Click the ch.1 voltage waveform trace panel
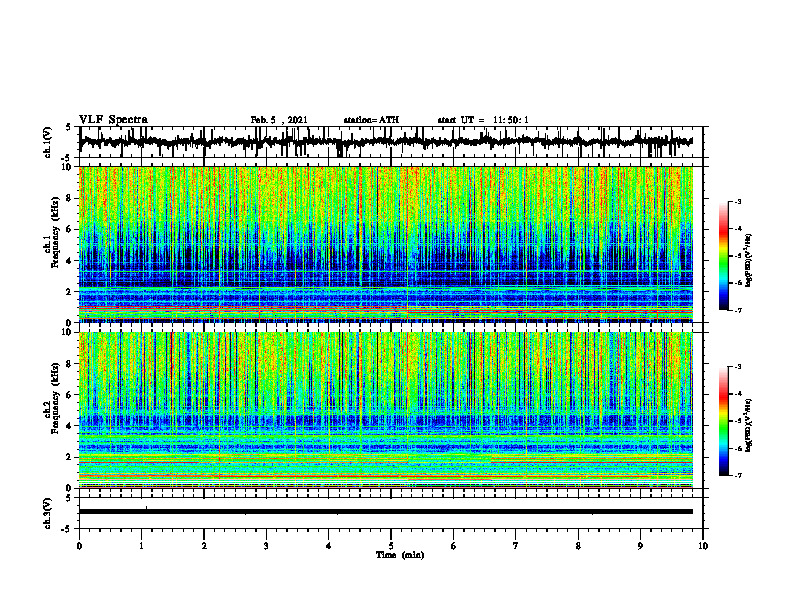Image resolution: width=792 pixels, height=612 pixels. pos(391,142)
